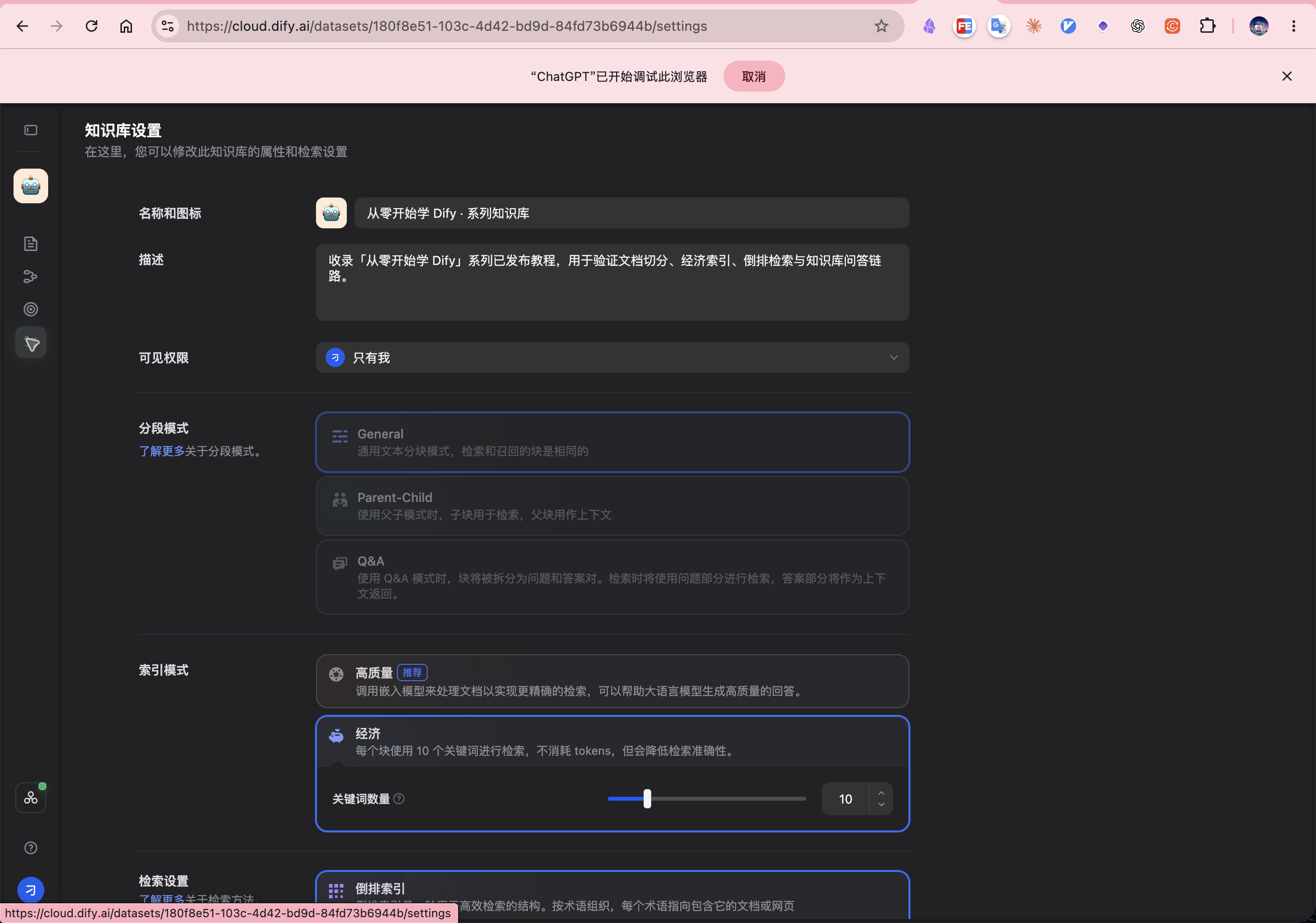Open the retrieval testing target icon
1316x923 pixels.
31,310
